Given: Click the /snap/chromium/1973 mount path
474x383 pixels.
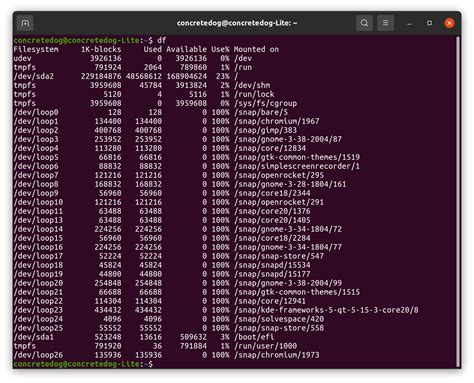Looking at the screenshot, I should [277, 355].
